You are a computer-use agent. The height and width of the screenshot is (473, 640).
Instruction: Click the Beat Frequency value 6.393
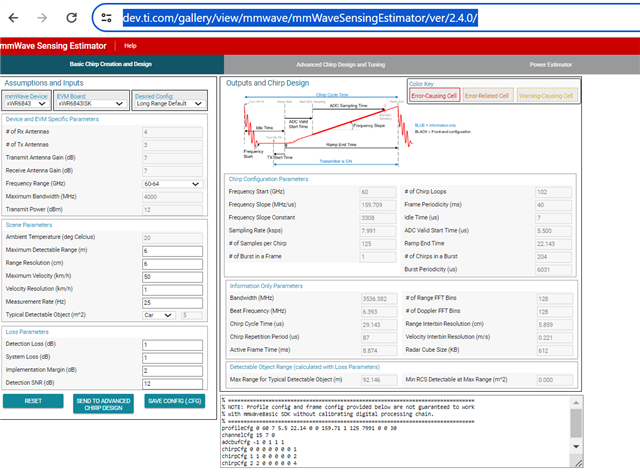tap(379, 312)
